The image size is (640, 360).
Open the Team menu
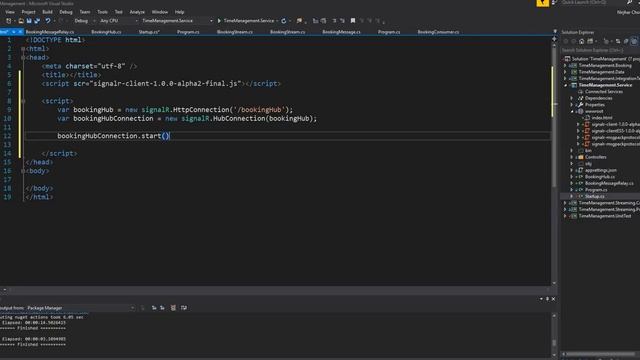[84, 12]
